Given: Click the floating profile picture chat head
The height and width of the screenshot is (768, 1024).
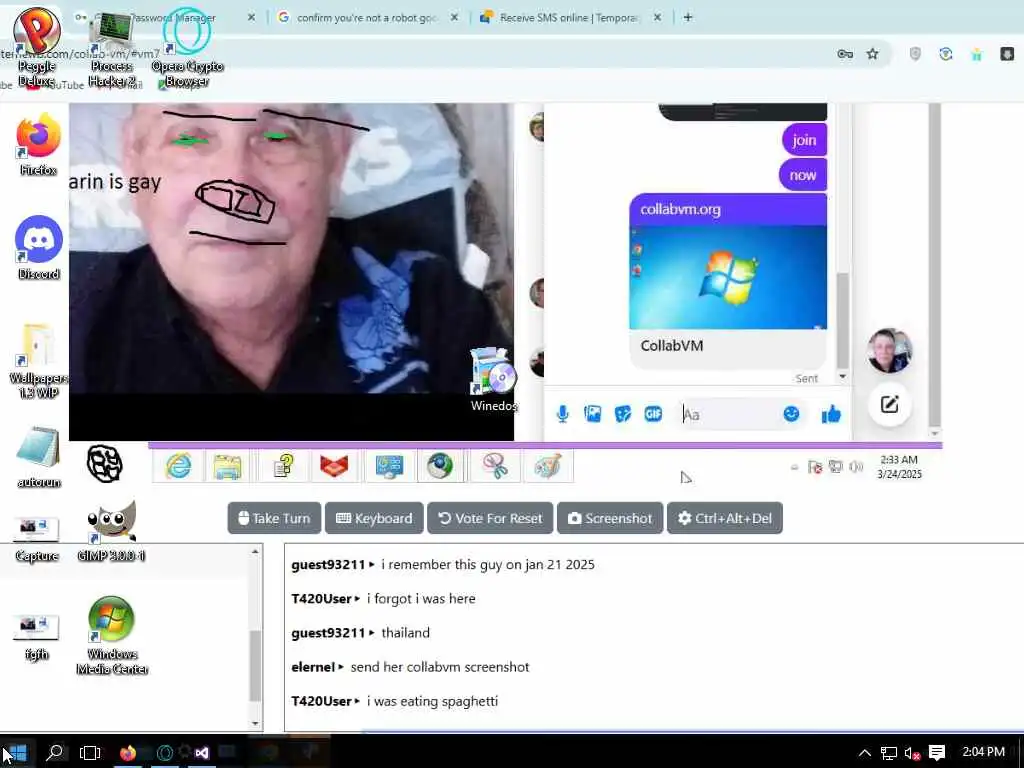Looking at the screenshot, I should tap(889, 351).
